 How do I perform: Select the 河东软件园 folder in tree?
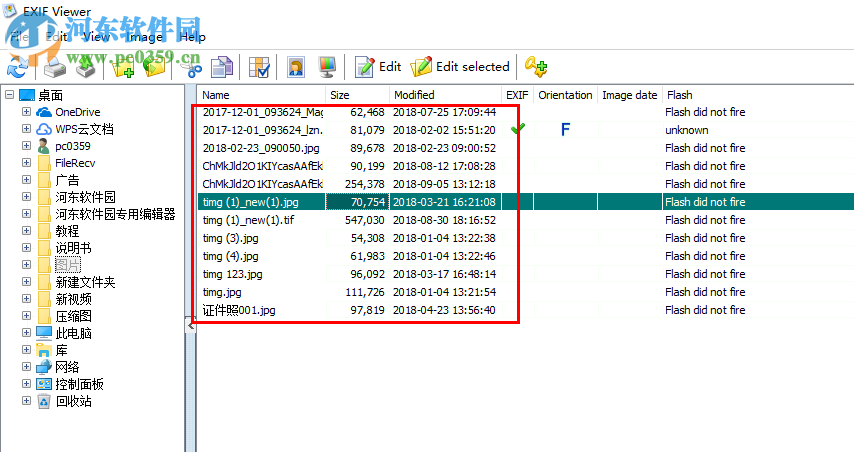pos(86,197)
